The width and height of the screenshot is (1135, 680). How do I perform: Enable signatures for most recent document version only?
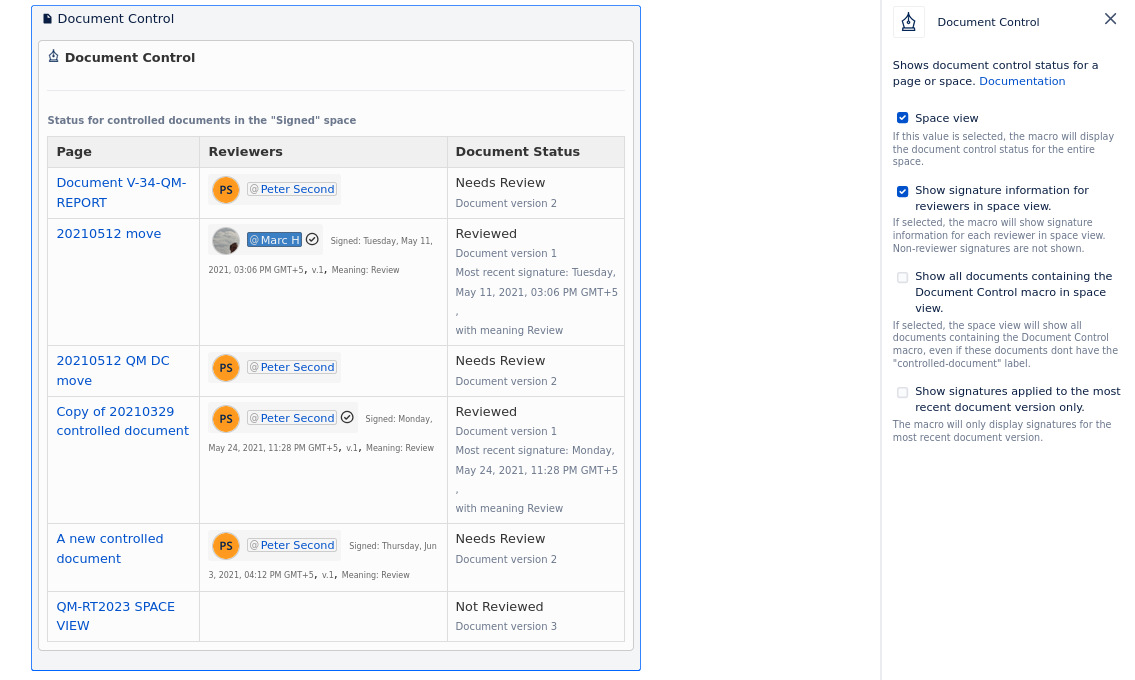point(902,392)
